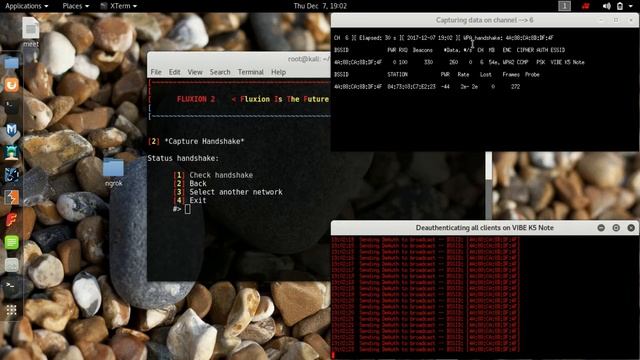The image size is (640, 360).
Task: Open the Files manager from the dock
Action: coord(11,63)
